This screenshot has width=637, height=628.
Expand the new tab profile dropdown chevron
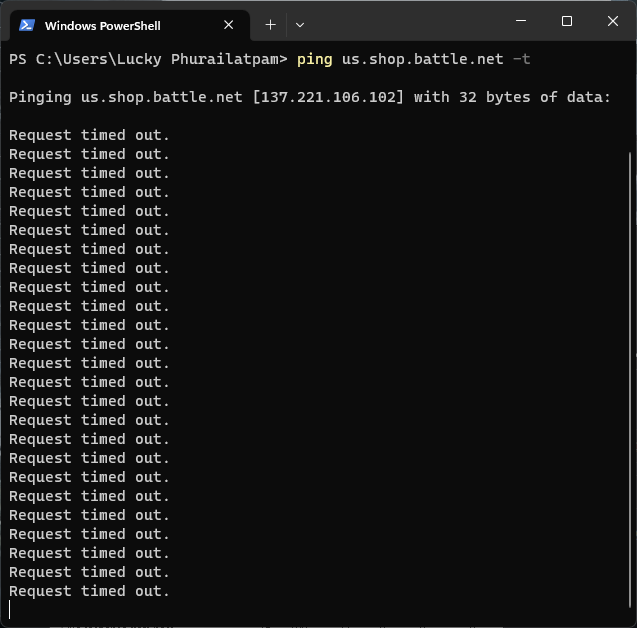[300, 24]
